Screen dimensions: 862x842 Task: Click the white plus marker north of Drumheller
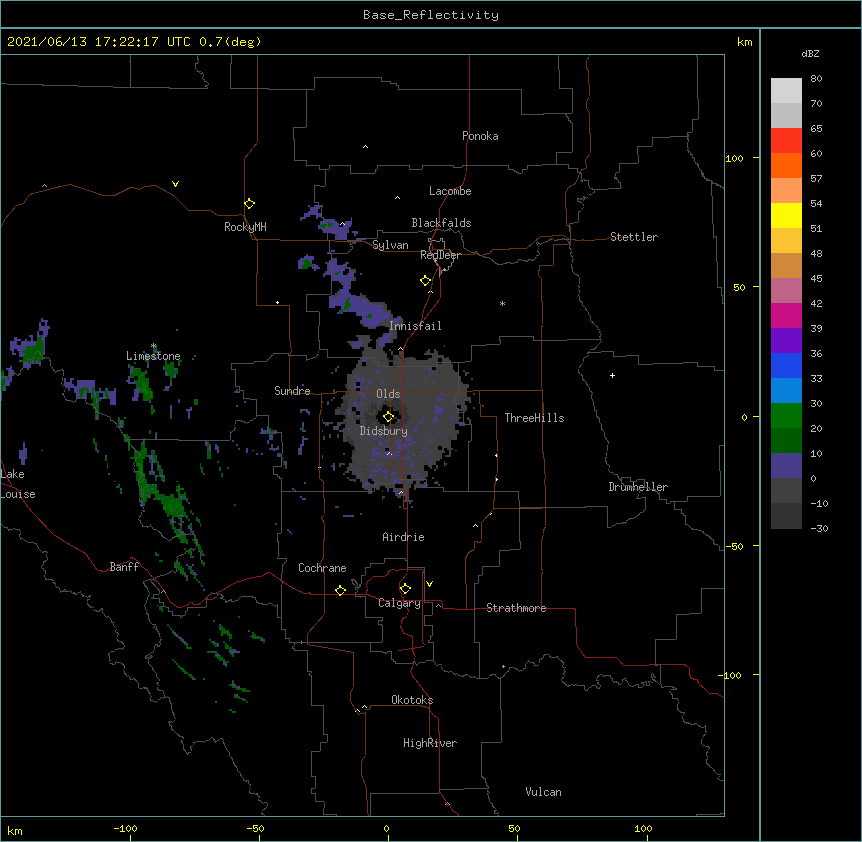612,375
